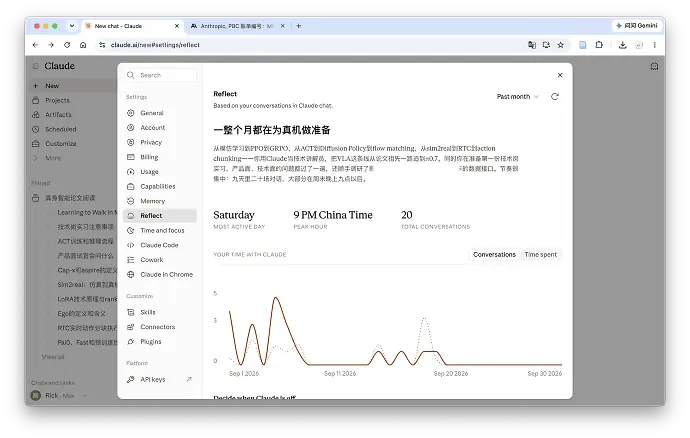Image resolution: width=690 pixels, height=438 pixels.
Task: Click the settings Search field
Action: (160, 75)
